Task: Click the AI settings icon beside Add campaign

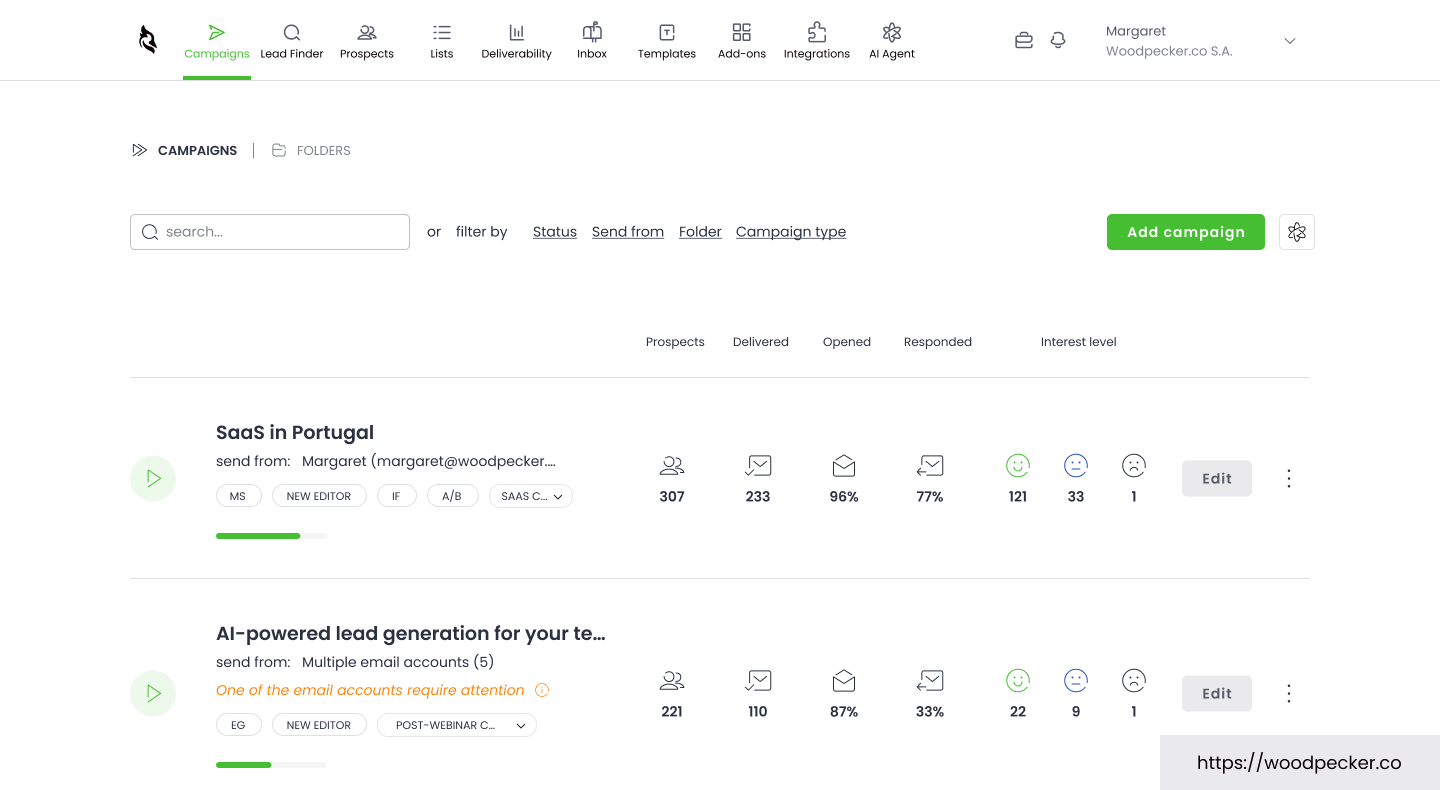Action: (x=1297, y=232)
